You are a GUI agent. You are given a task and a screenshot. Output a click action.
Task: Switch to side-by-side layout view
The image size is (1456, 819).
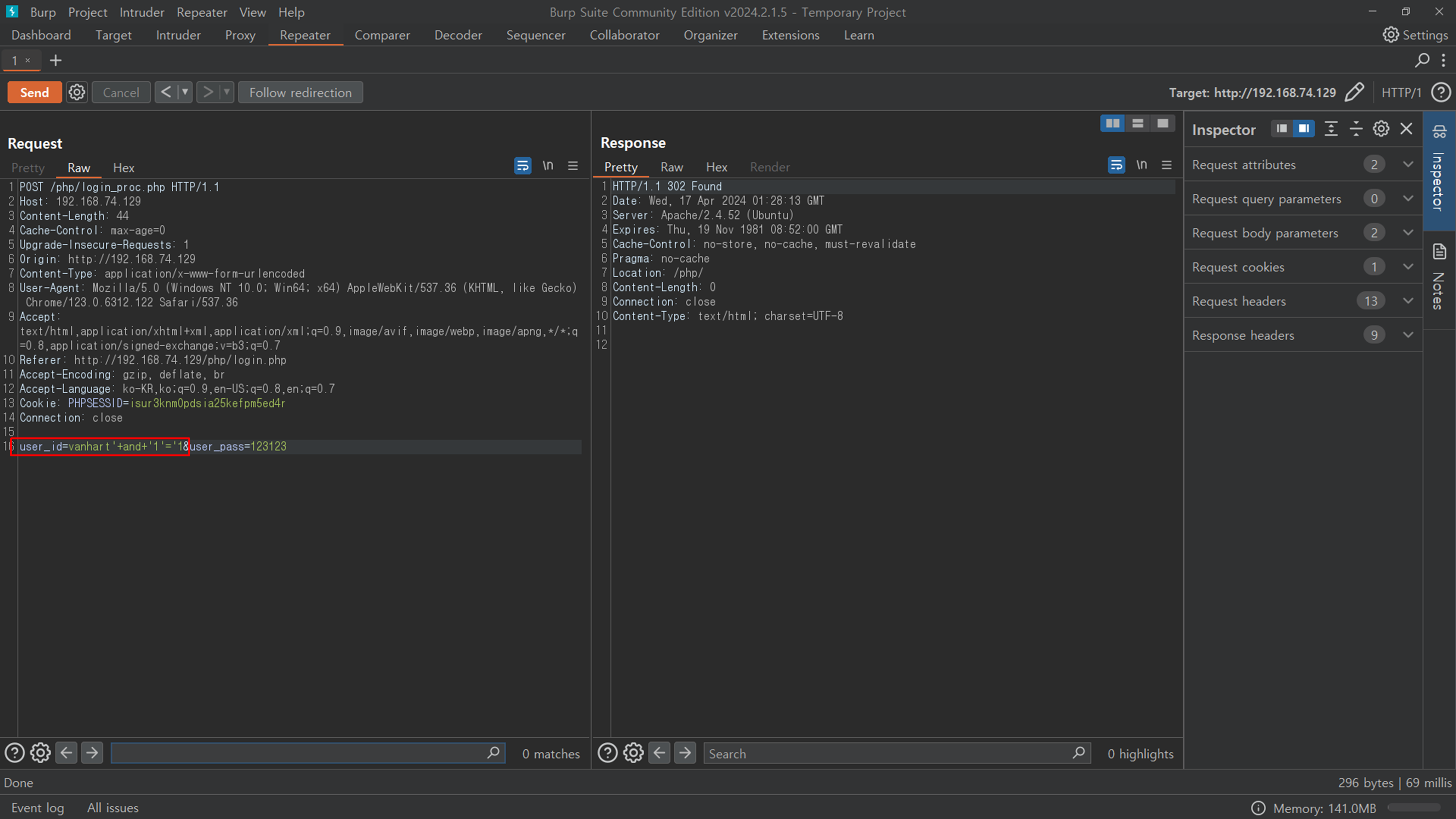click(x=1113, y=123)
